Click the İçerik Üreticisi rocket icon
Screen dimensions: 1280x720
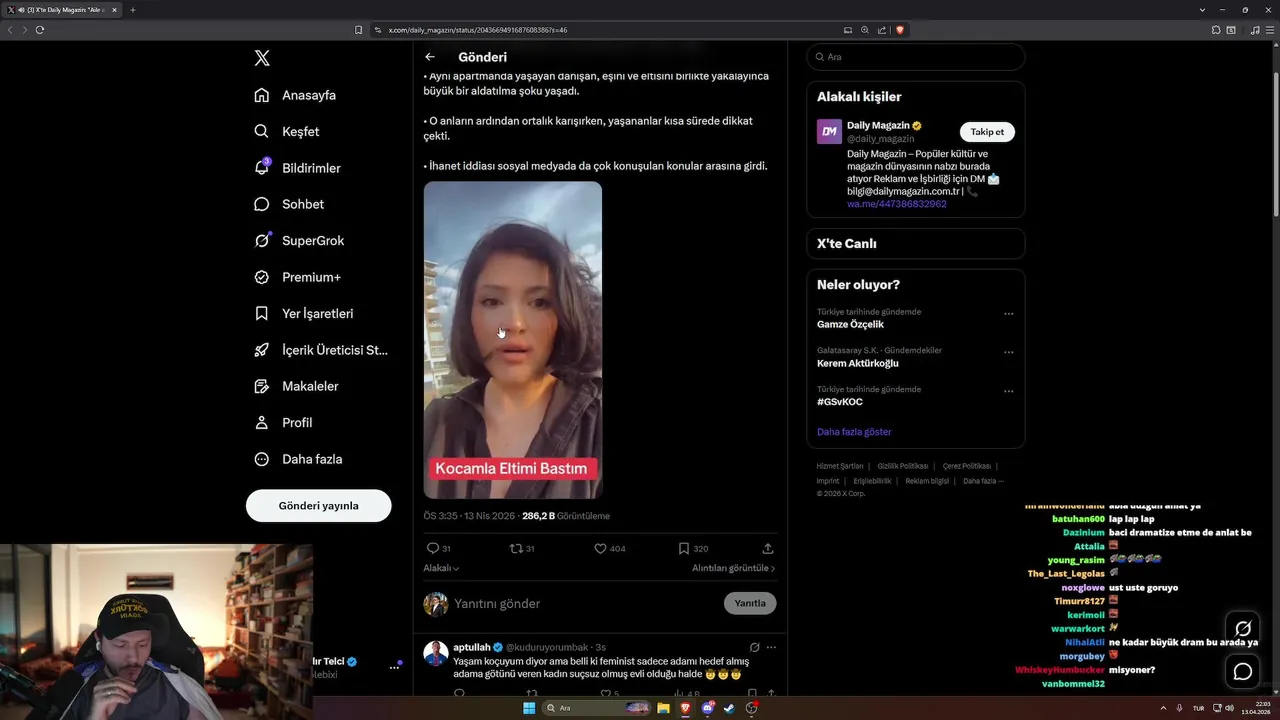(262, 350)
